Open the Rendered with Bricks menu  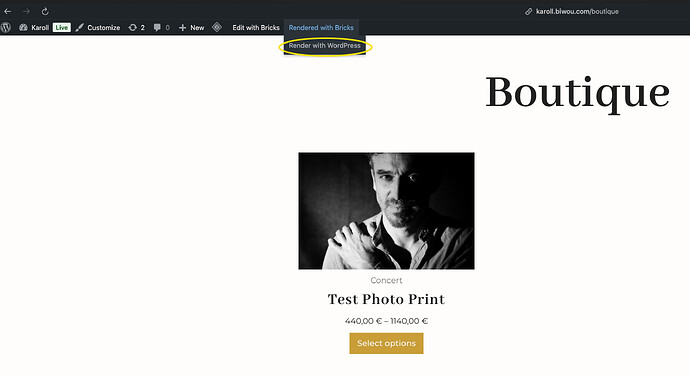click(321, 27)
